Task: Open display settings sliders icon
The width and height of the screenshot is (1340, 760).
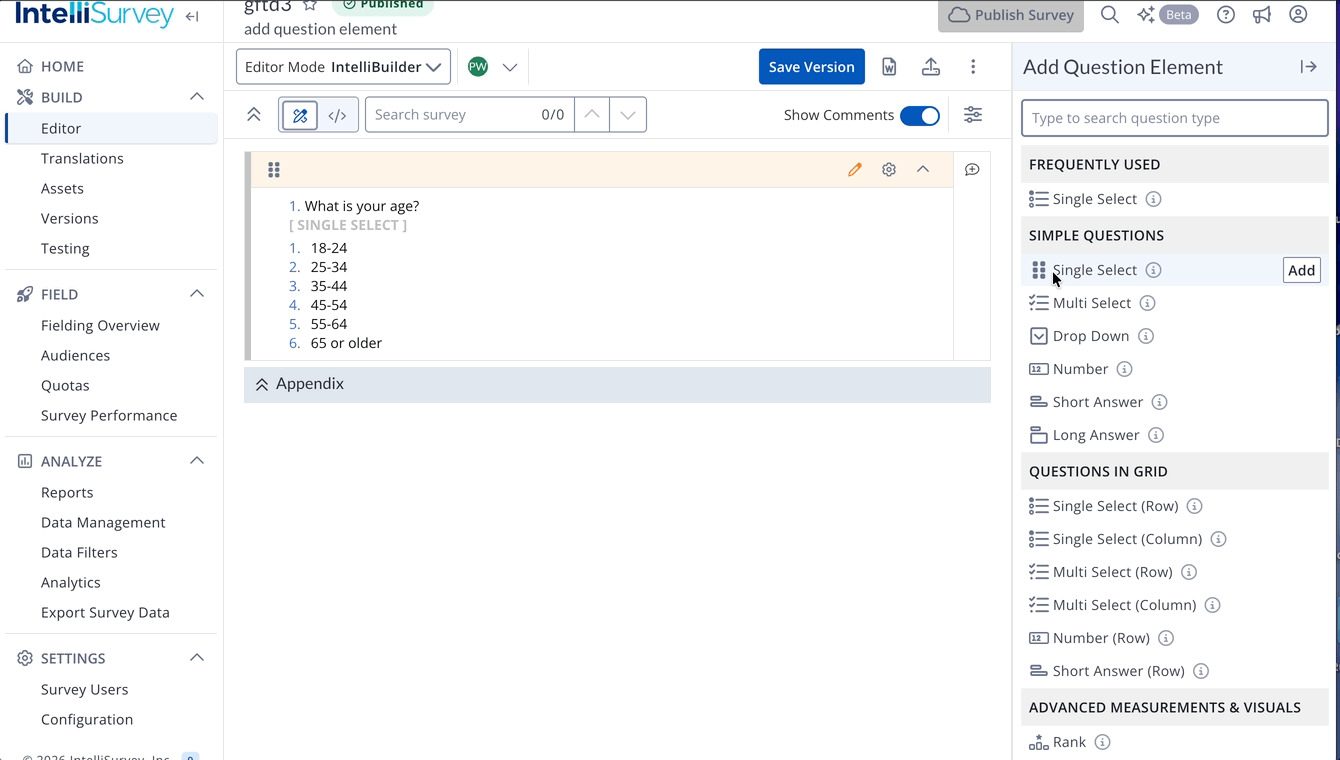Action: pyautogui.click(x=973, y=115)
